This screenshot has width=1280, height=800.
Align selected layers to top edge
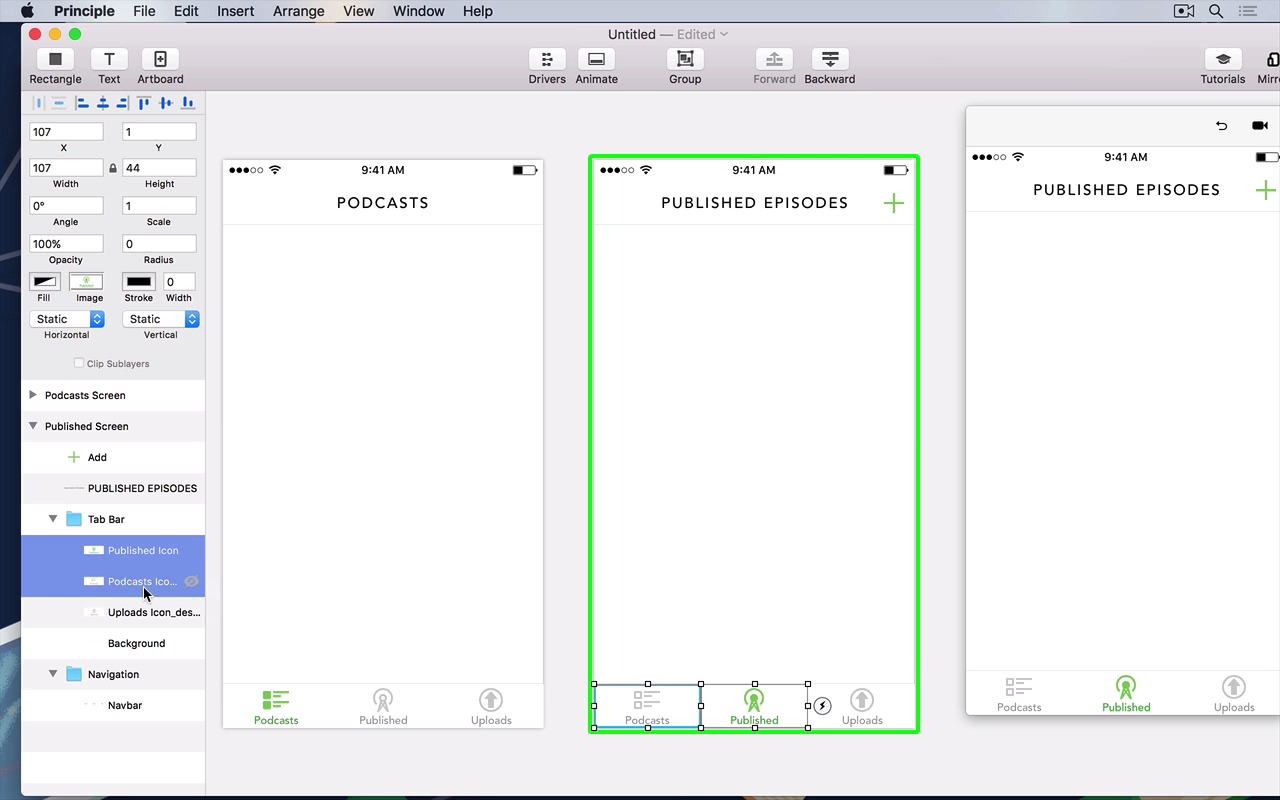click(145, 103)
